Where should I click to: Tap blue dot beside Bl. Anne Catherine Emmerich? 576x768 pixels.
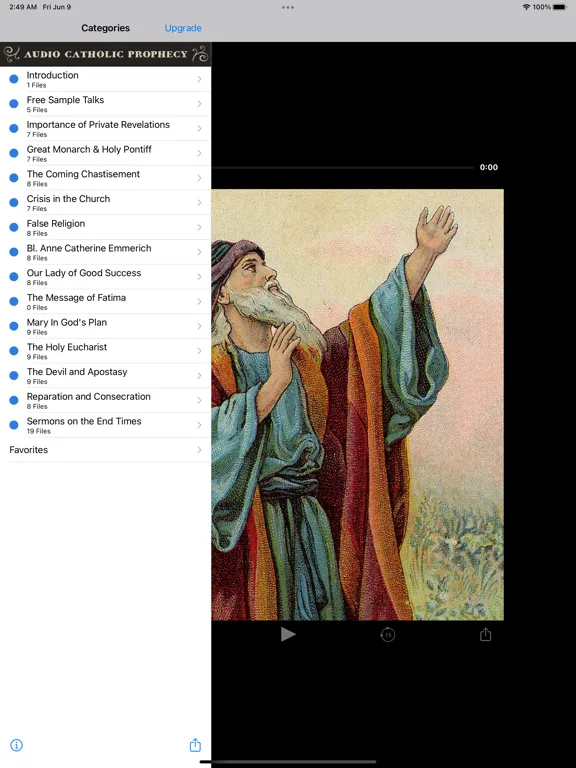tap(14, 252)
